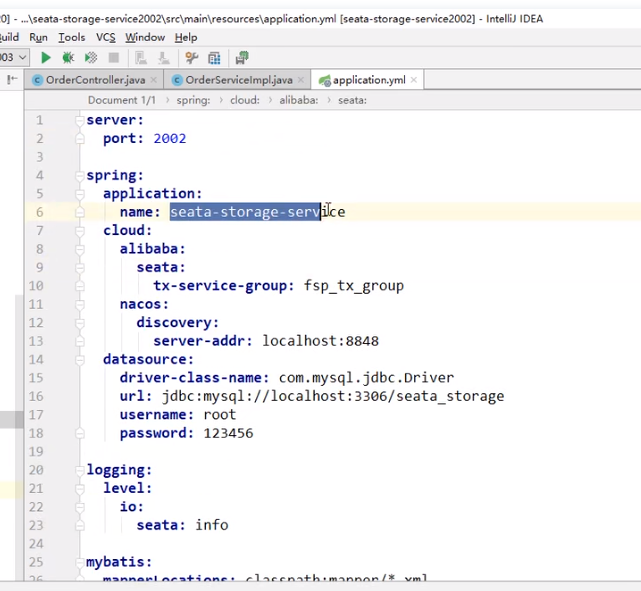This screenshot has width=641, height=591.
Task: Click the class icon on OrderController.java tab
Action: tap(37, 80)
